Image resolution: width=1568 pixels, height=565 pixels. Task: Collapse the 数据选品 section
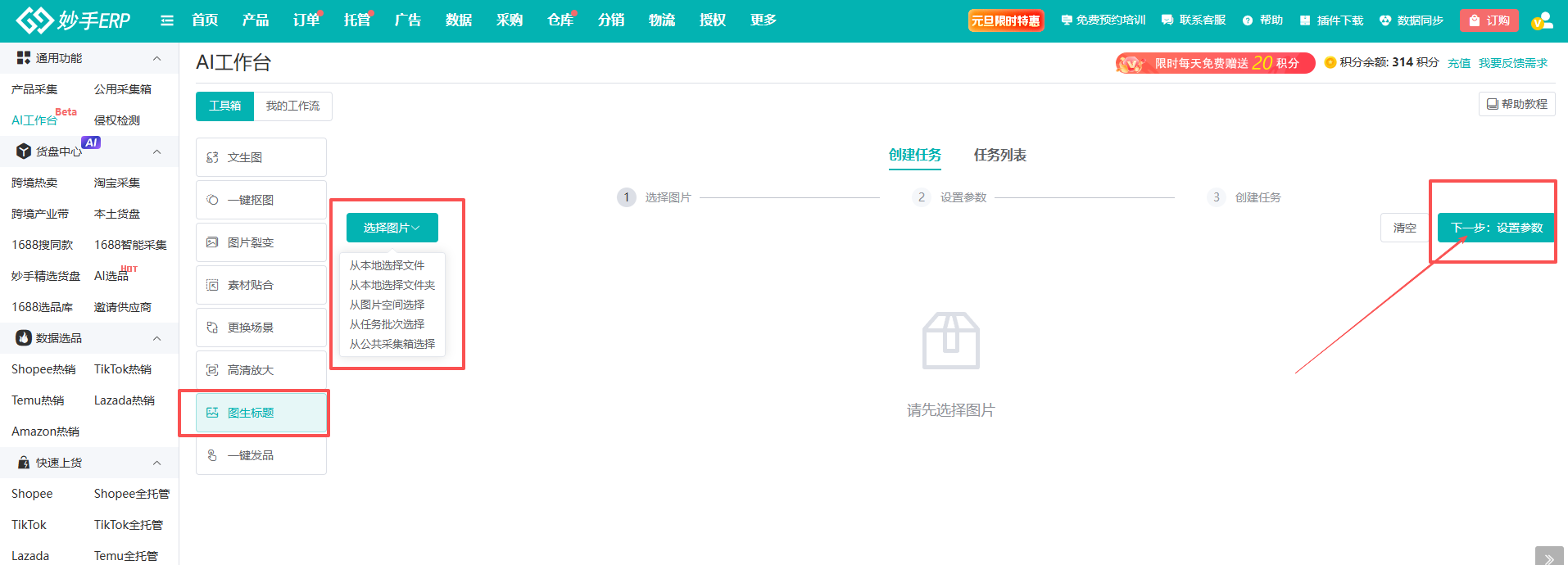point(156,338)
